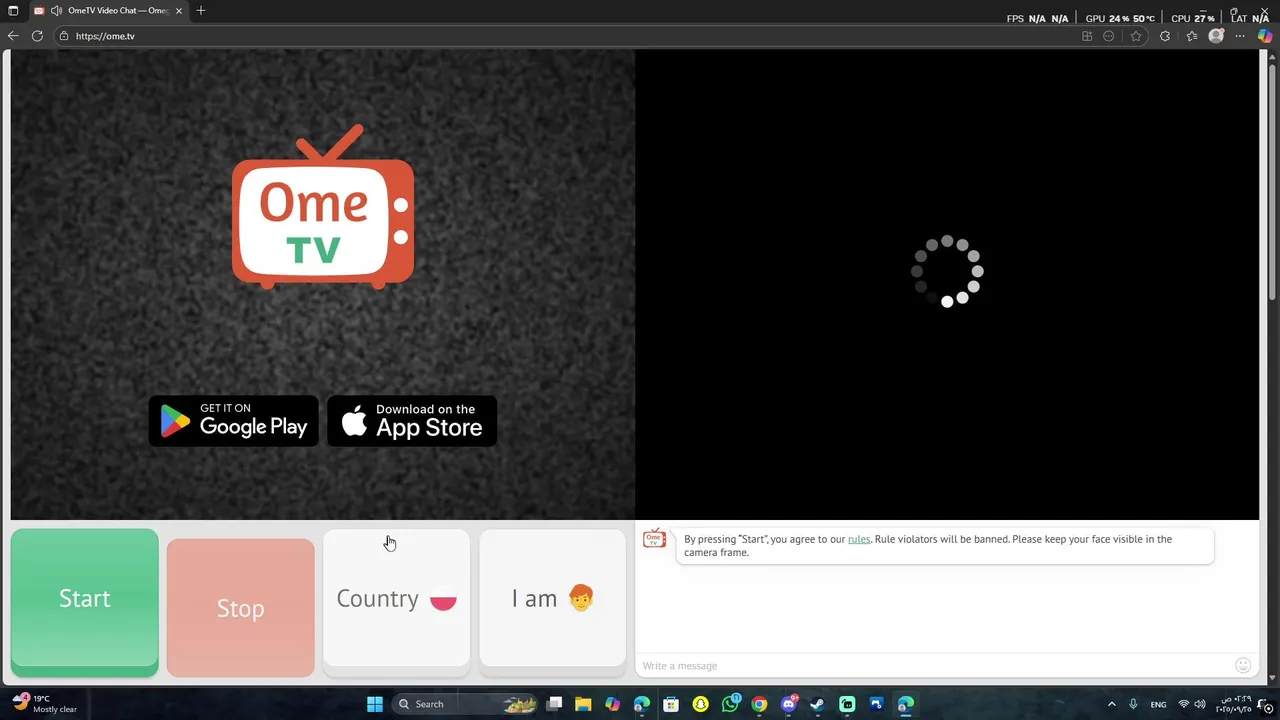
Task: Click the page vertical scrollbar down arrow
Action: click(x=1273, y=678)
